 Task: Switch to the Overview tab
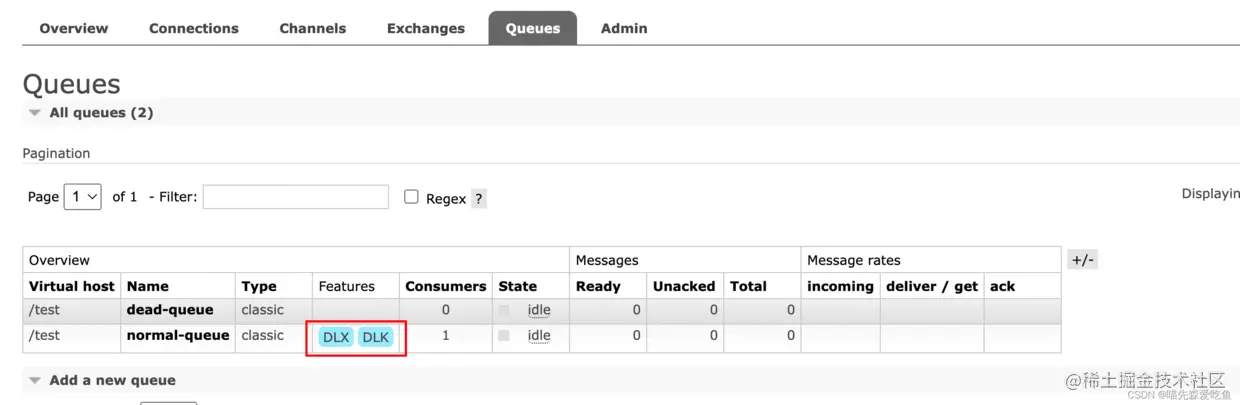(74, 28)
